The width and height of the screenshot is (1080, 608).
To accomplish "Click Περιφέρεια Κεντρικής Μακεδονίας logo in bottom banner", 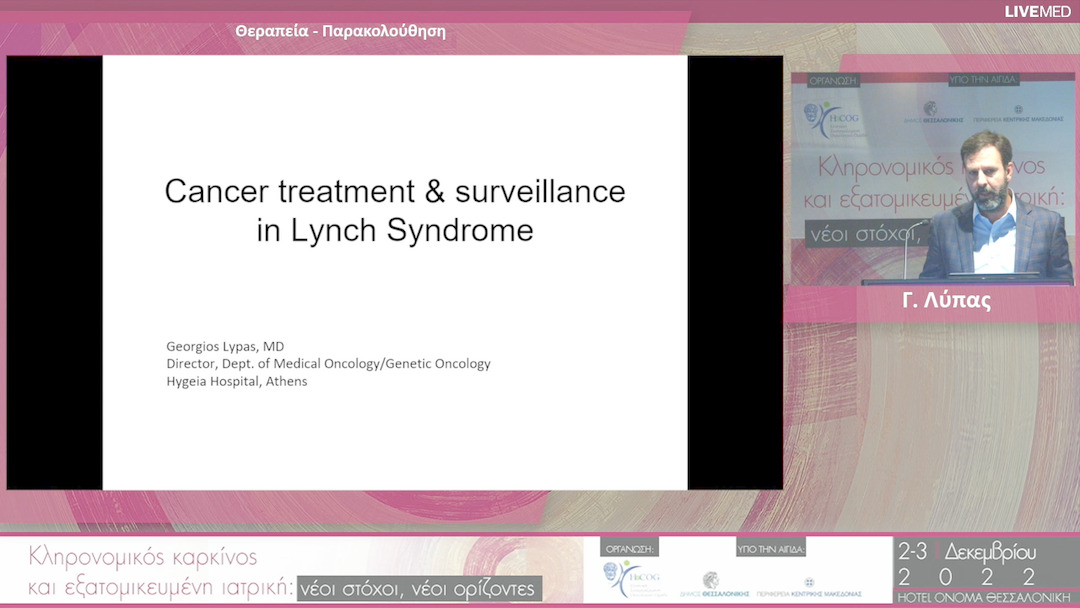I will click(x=809, y=585).
